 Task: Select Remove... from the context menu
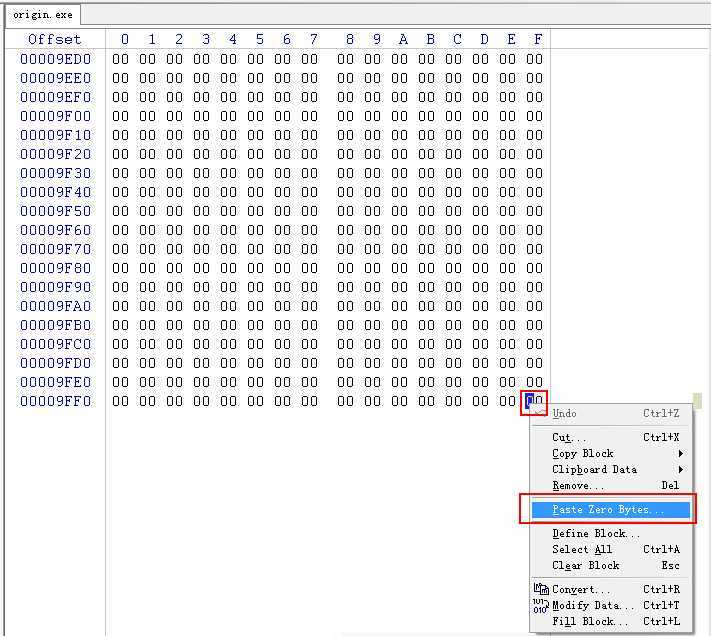point(612,485)
